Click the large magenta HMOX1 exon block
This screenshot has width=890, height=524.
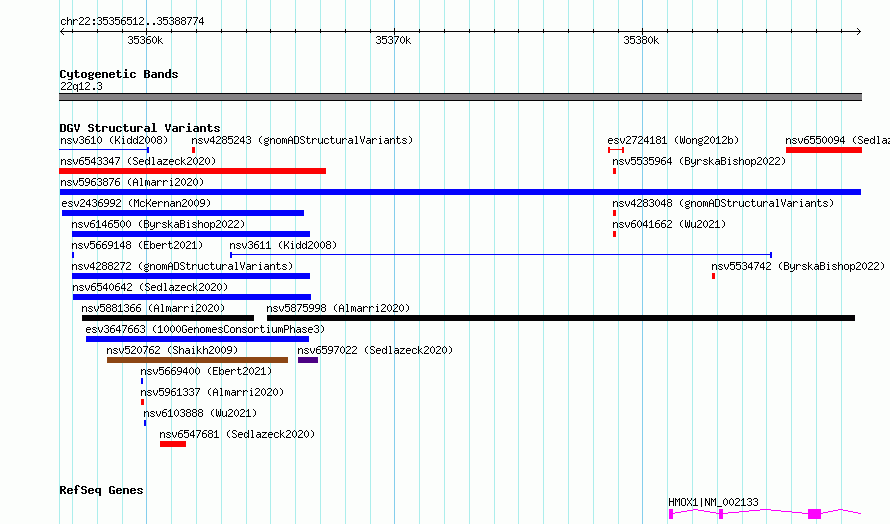tap(815, 514)
